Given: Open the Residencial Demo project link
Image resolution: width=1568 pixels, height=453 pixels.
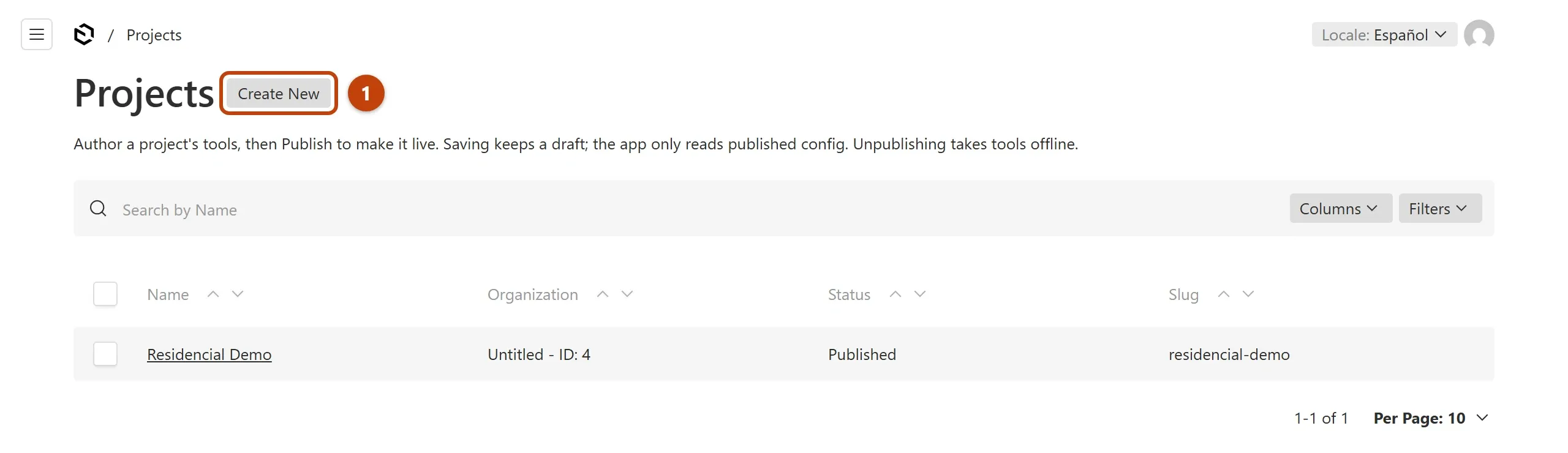Looking at the screenshot, I should tap(209, 354).
